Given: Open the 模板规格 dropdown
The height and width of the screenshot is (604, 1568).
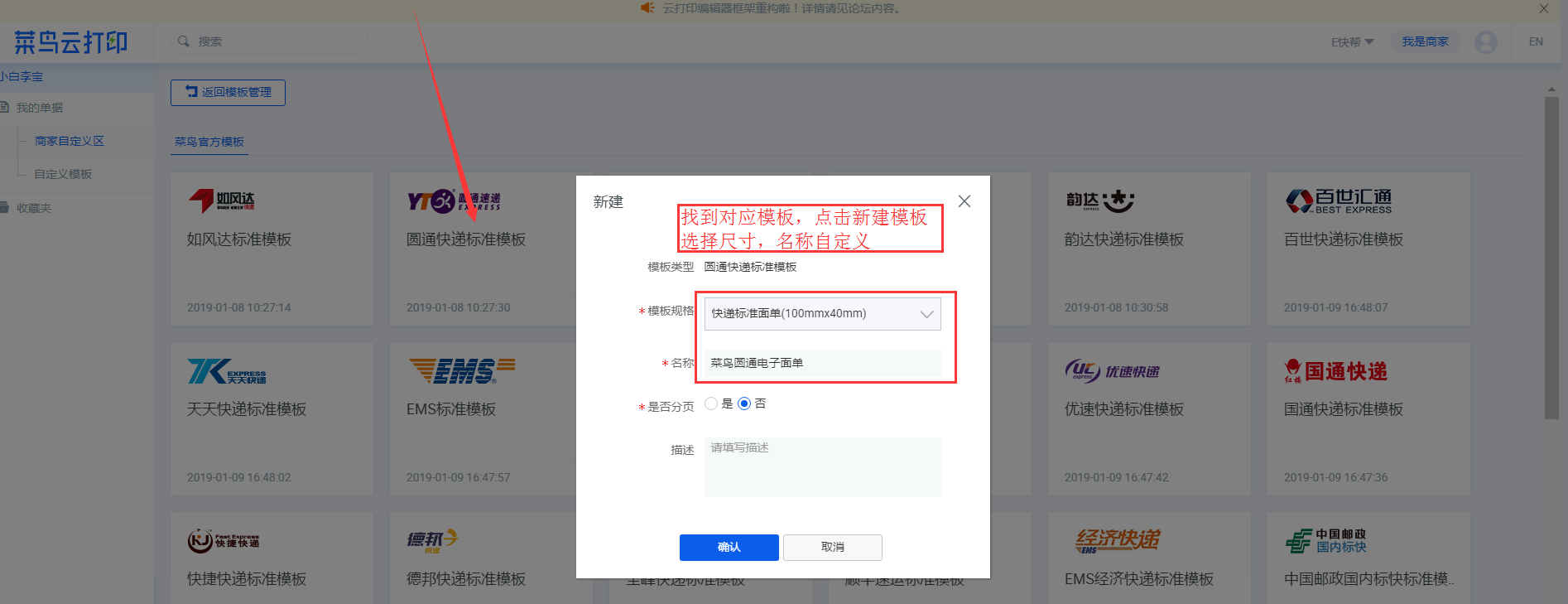Looking at the screenshot, I should [822, 314].
